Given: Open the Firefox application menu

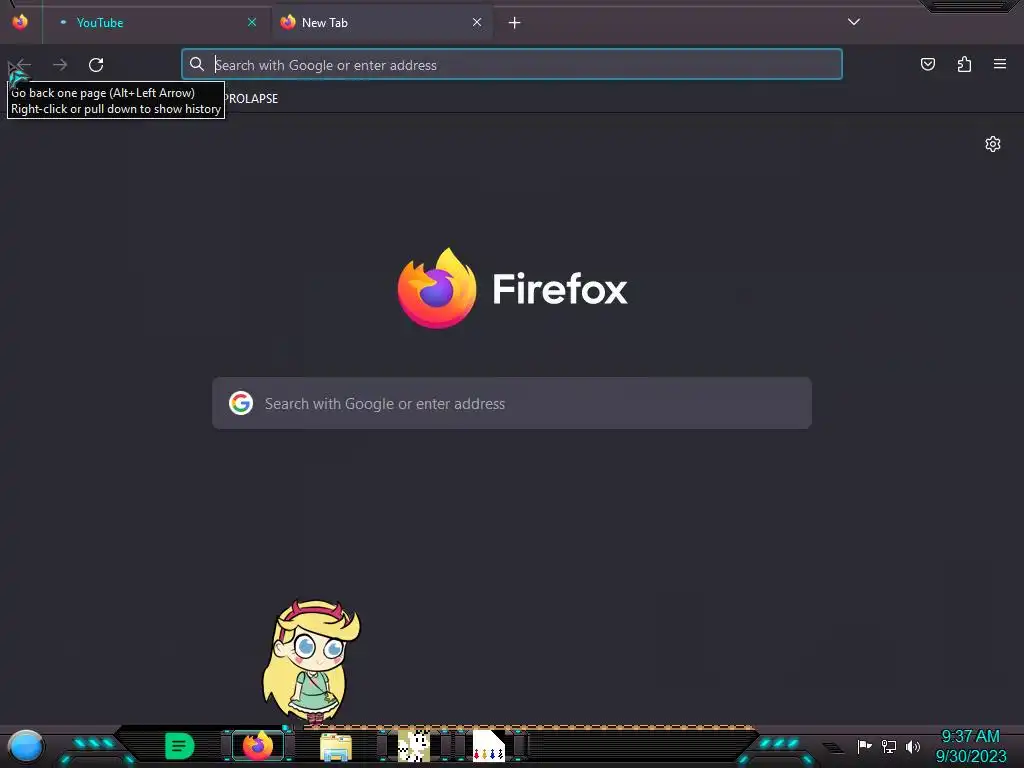Looking at the screenshot, I should click(x=1000, y=64).
